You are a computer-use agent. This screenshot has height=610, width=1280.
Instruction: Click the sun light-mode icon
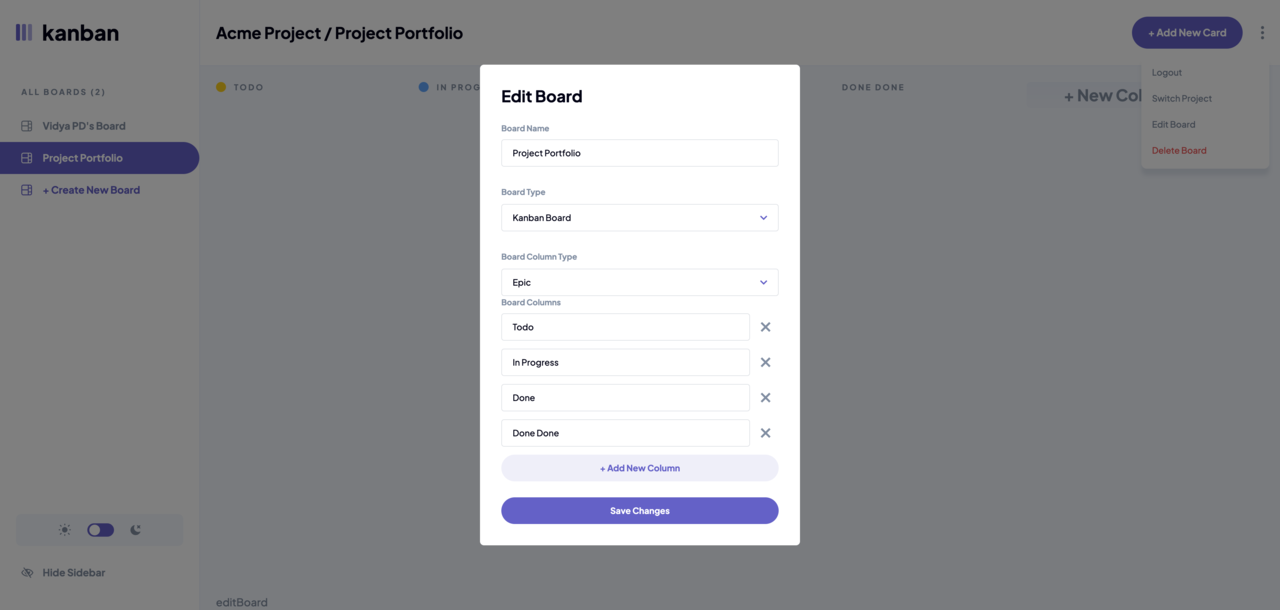coord(65,530)
